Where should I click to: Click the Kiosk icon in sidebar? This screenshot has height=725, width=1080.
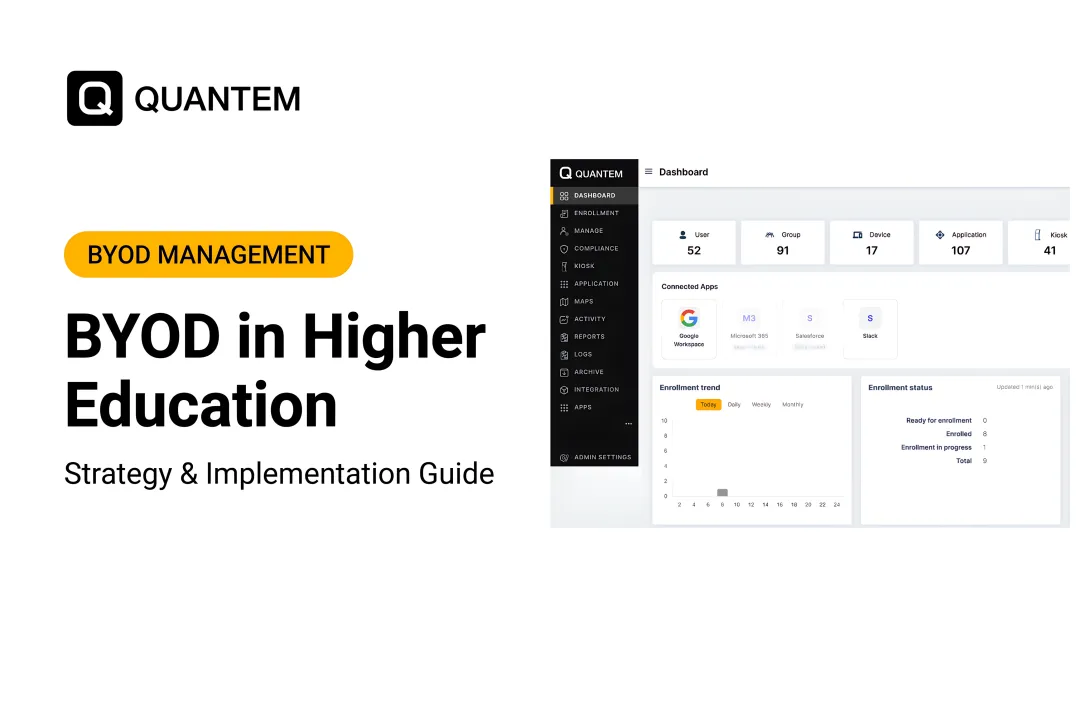[564, 266]
